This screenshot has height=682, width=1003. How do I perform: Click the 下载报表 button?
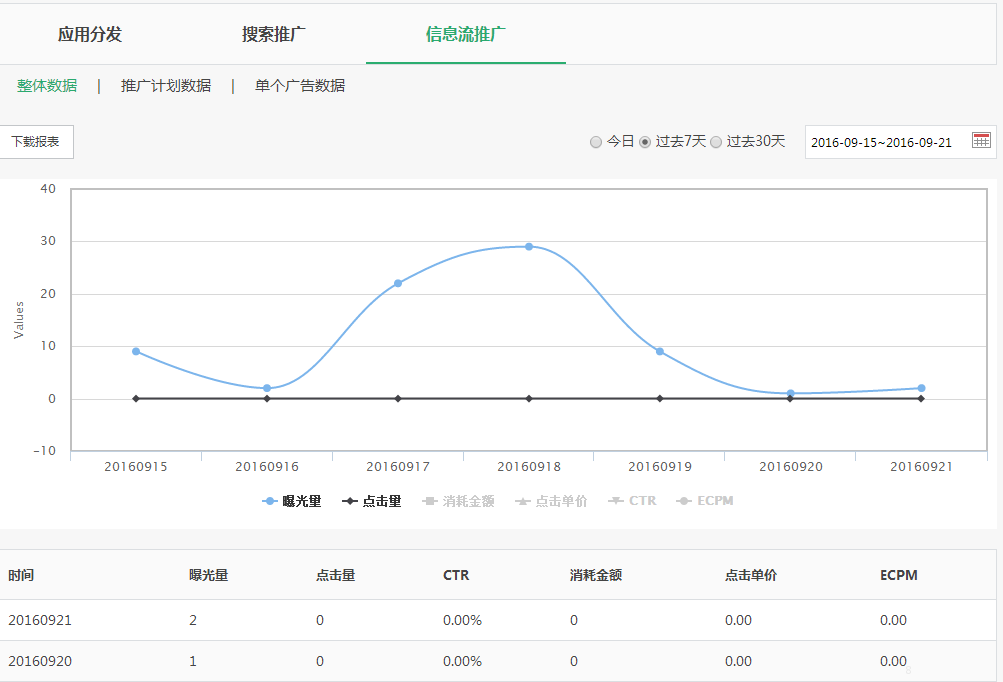[x=38, y=141]
